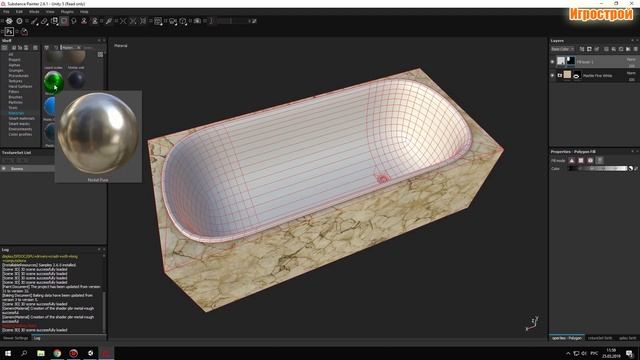Open the View menu

tap(50, 12)
